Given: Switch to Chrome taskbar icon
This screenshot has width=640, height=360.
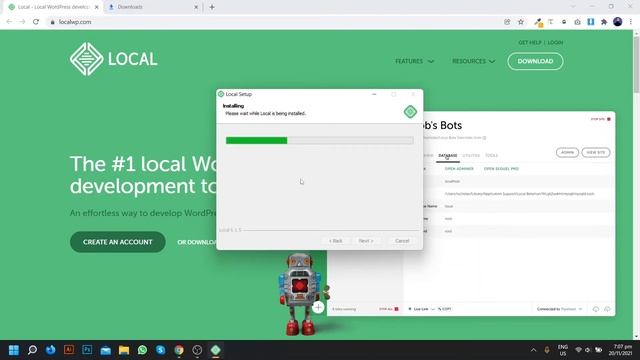Looking at the screenshot, I should (x=179, y=350).
